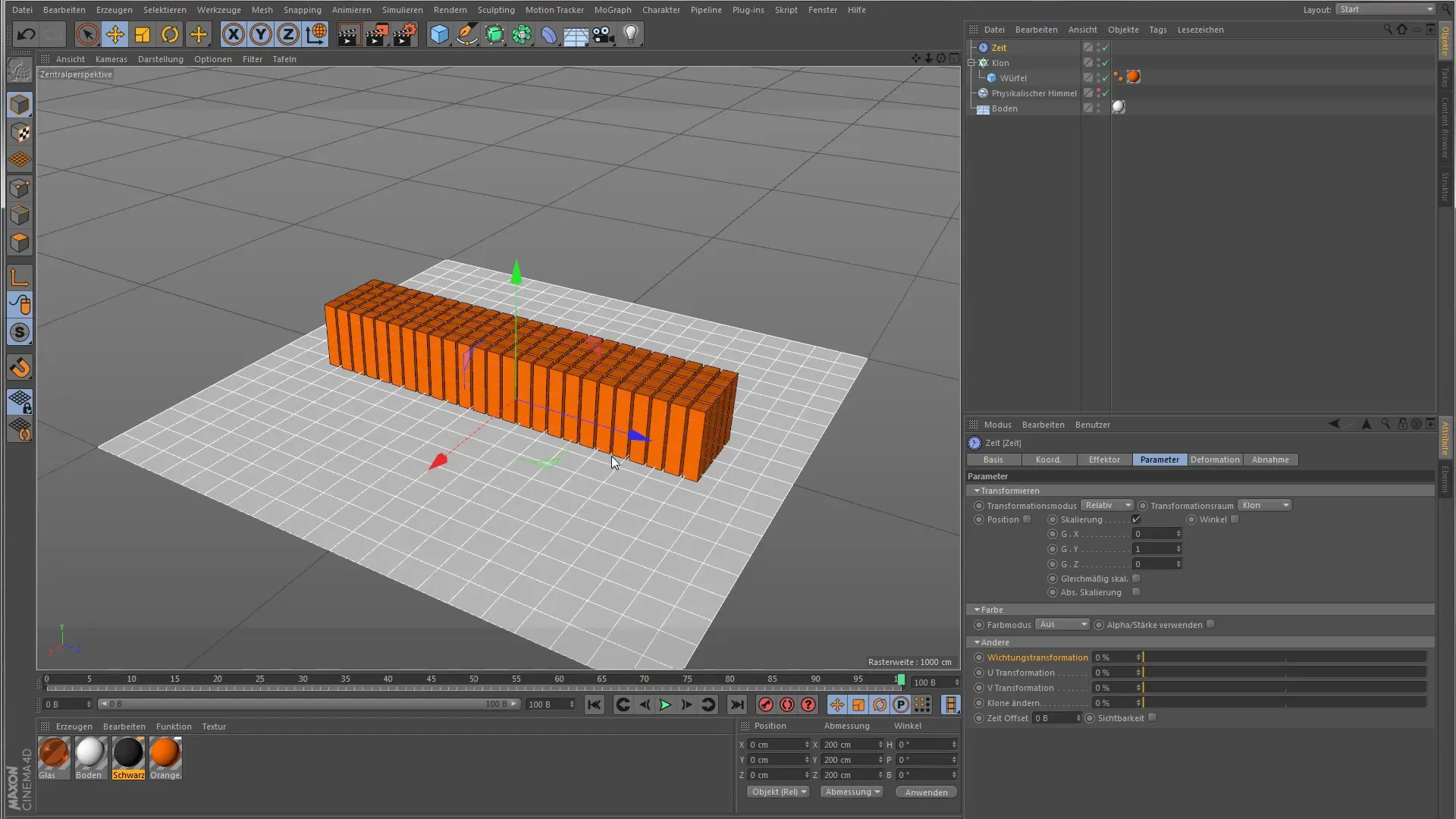Switch to the Effektor tab

click(1104, 460)
